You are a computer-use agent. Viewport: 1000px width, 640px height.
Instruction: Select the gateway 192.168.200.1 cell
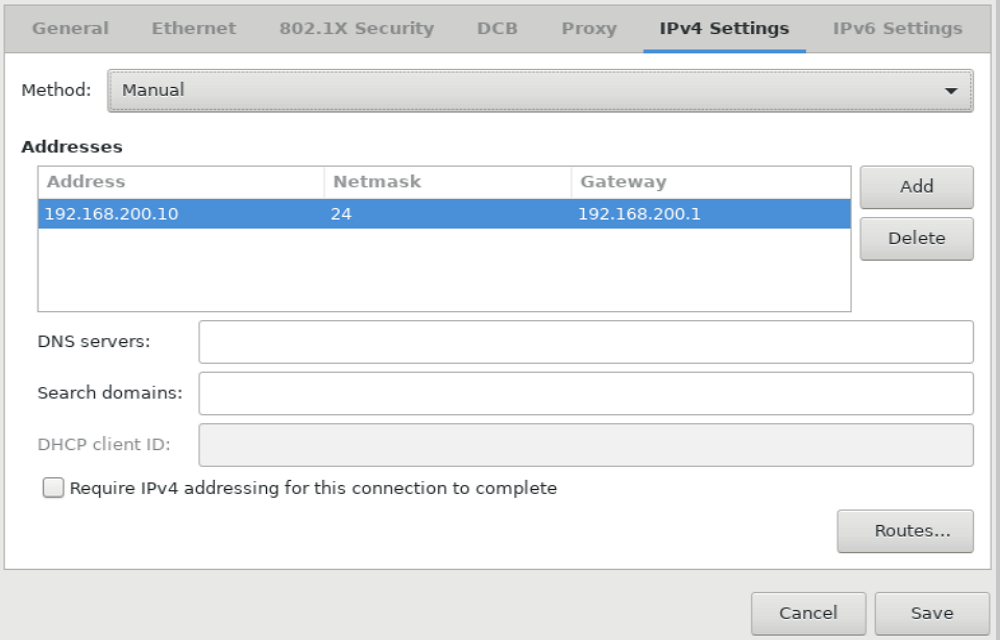click(640, 214)
